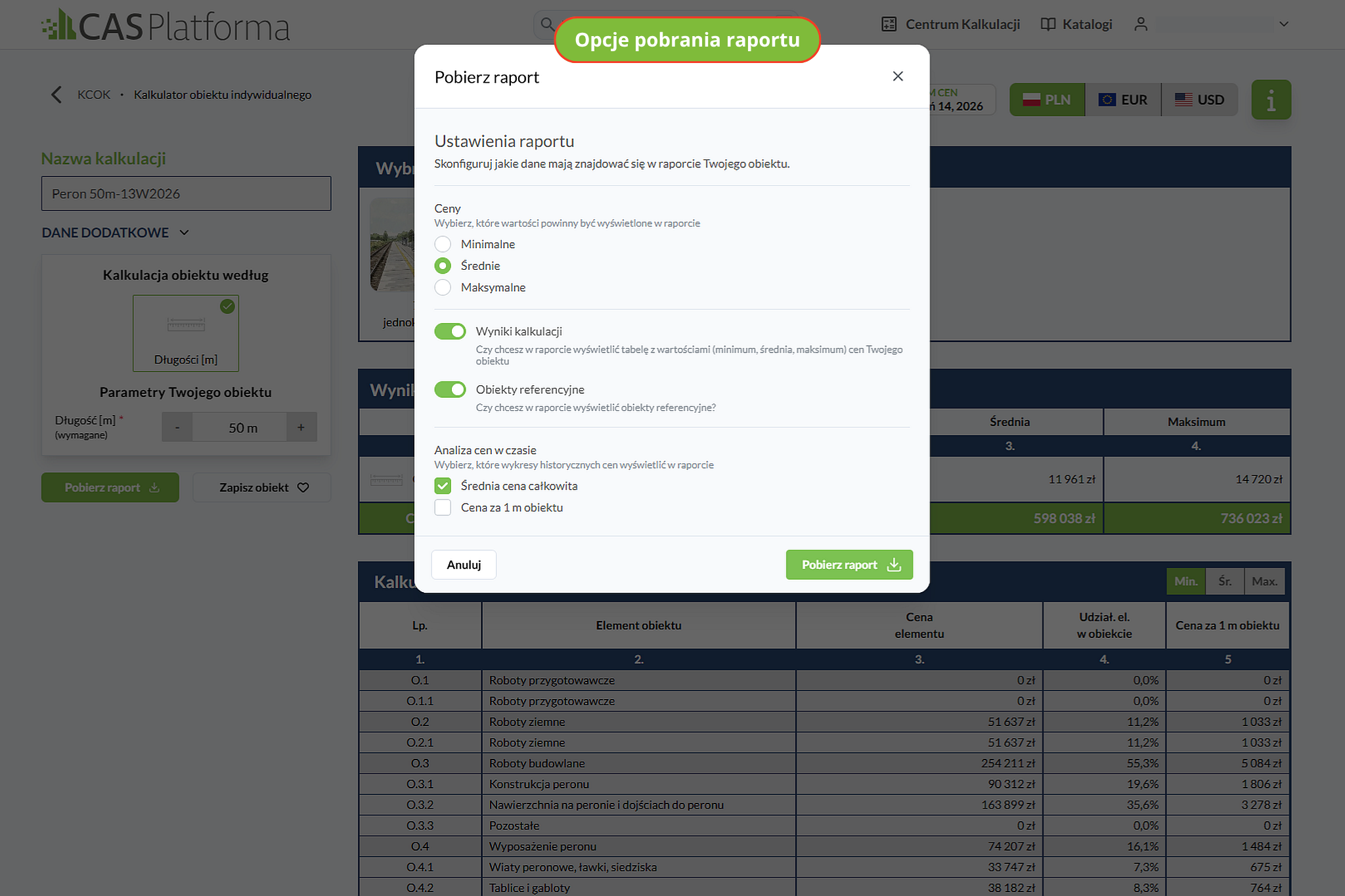1345x896 pixels.
Task: Toggle off Wyniki kalkulacji switch
Action: (450, 331)
